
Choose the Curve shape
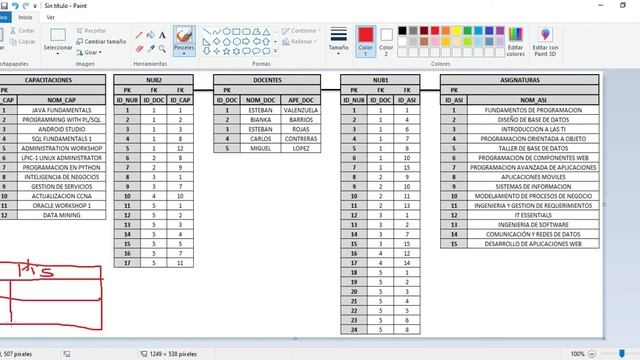[x=216, y=31]
